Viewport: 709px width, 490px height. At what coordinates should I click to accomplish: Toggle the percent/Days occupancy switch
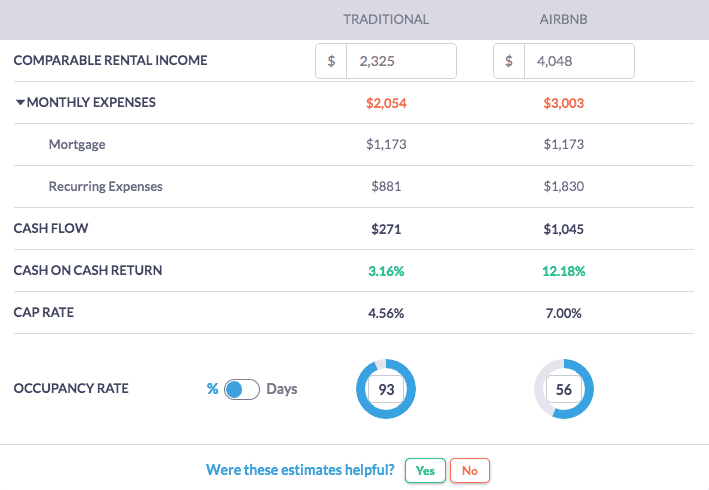(x=242, y=389)
